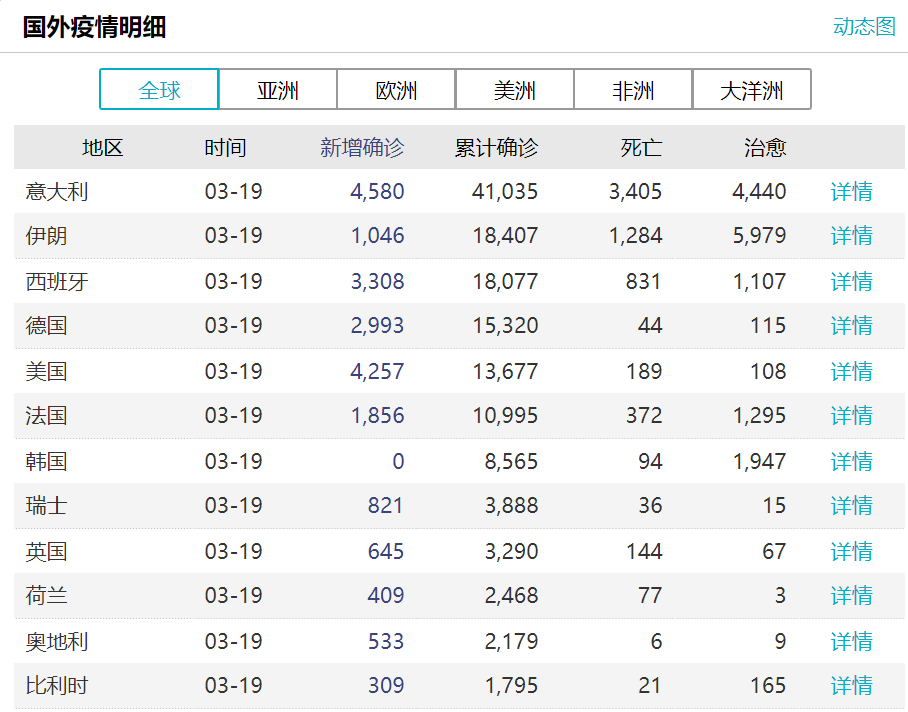Click Netherlands' cumulative value 2,468
The image size is (908, 712).
pyautogui.click(x=511, y=595)
